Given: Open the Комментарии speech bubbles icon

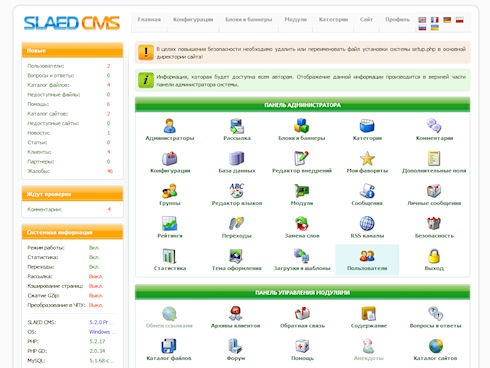Looking at the screenshot, I should (x=434, y=126).
